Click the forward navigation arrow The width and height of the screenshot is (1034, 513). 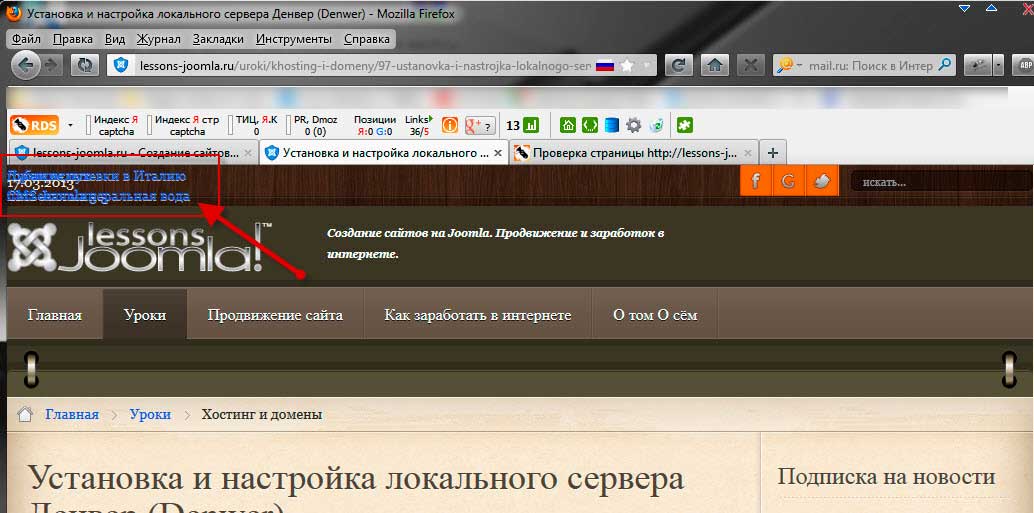(x=51, y=65)
